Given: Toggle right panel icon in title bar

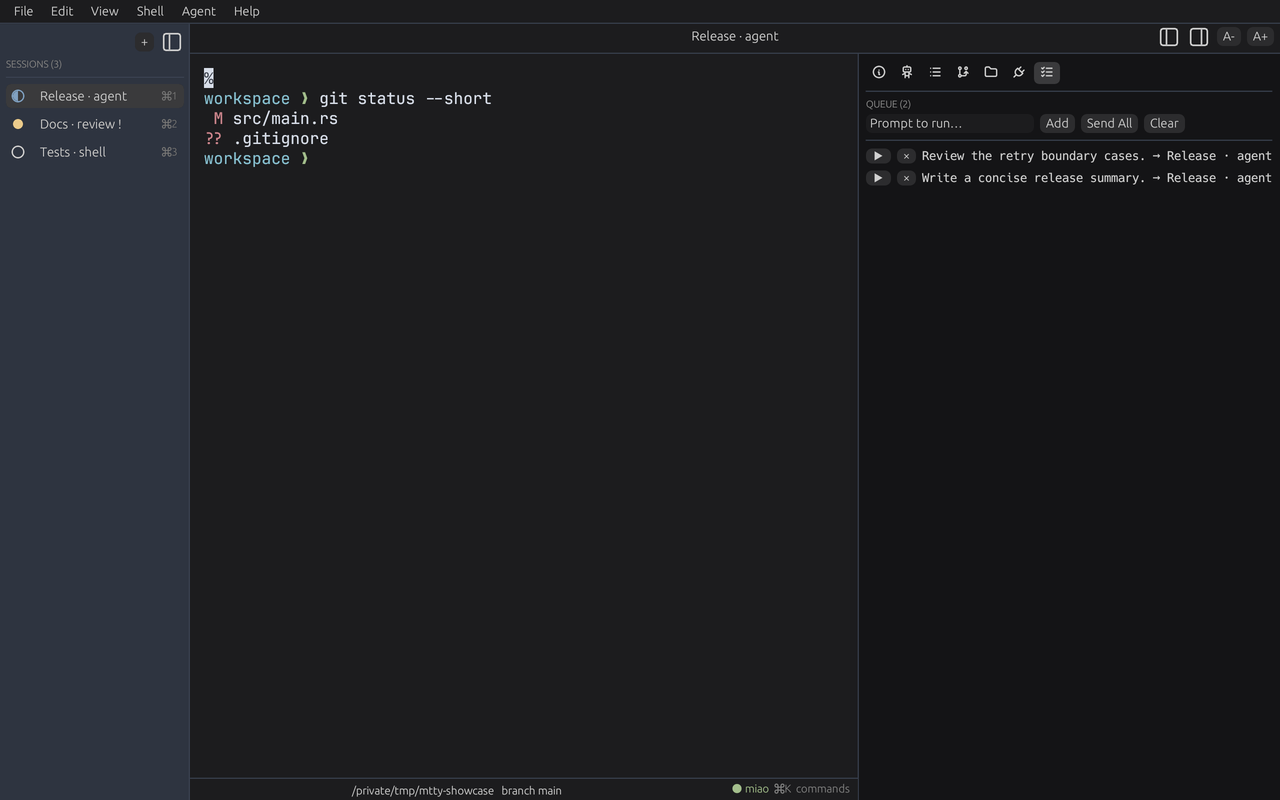Looking at the screenshot, I should tap(1199, 37).
